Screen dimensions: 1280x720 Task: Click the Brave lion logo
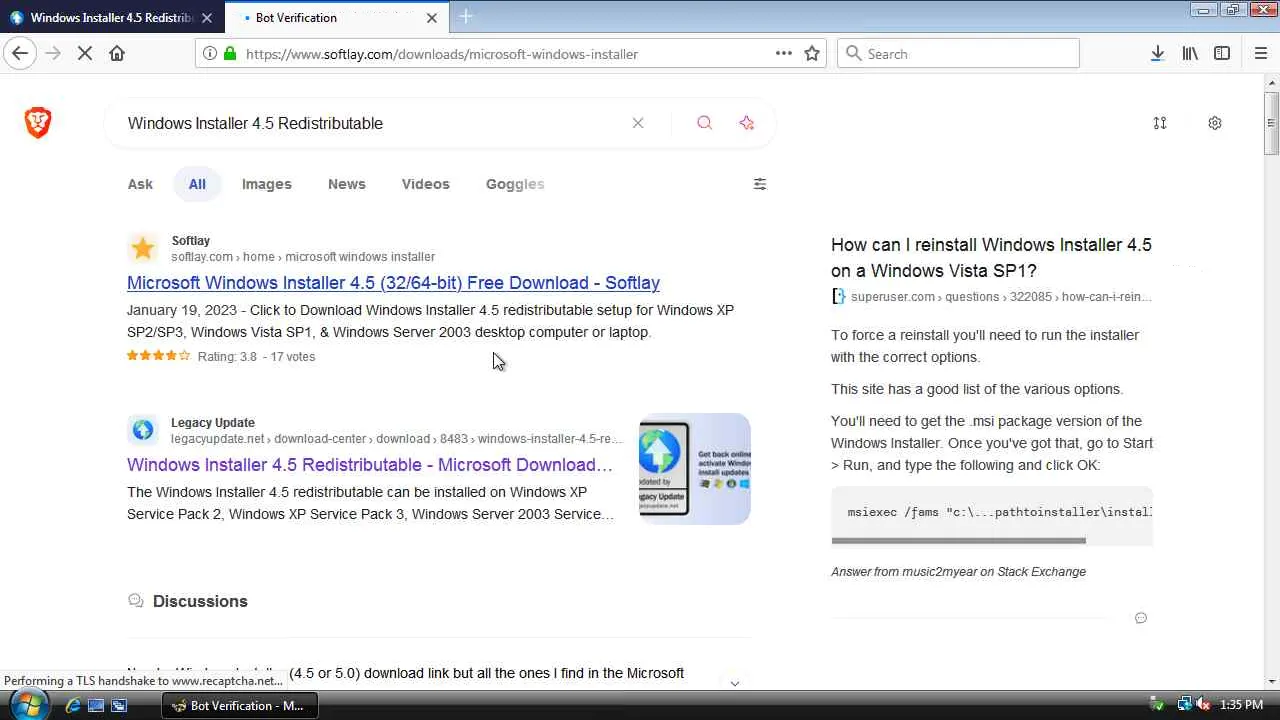coord(38,123)
